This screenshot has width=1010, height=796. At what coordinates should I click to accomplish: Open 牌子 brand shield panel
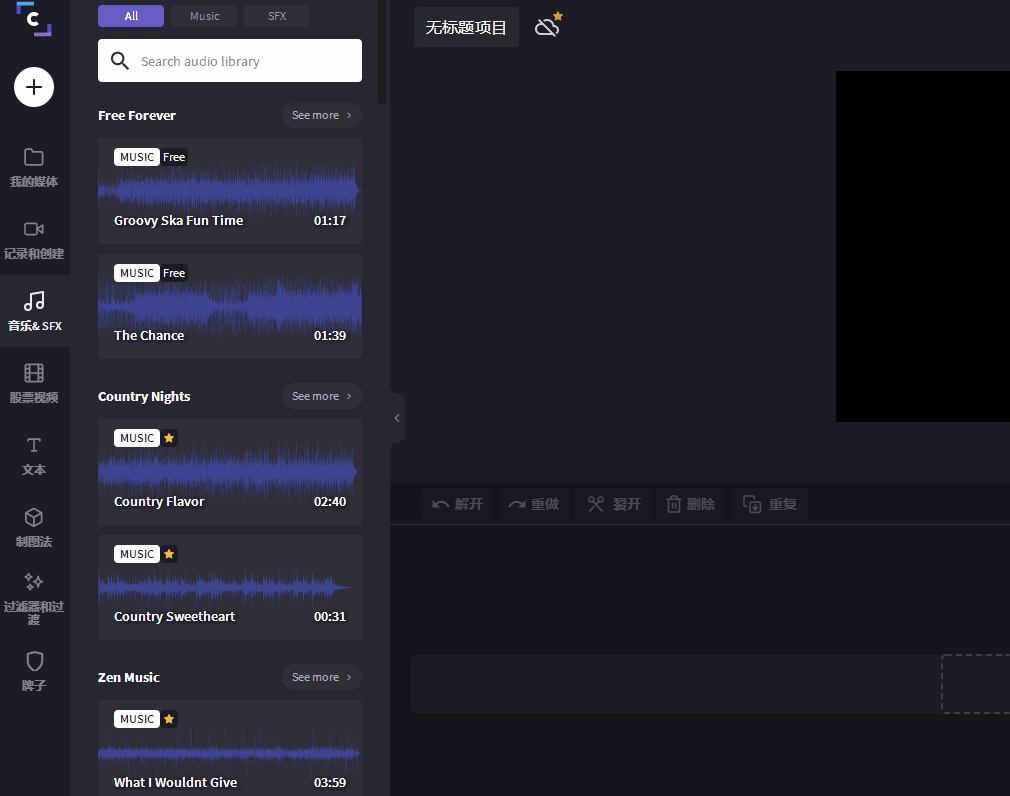pos(34,671)
